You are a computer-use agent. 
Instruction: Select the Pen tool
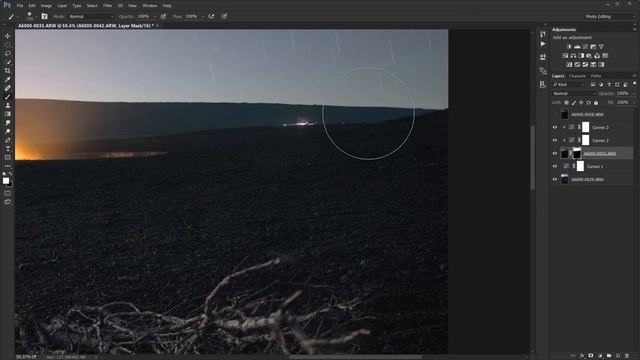click(x=7, y=140)
